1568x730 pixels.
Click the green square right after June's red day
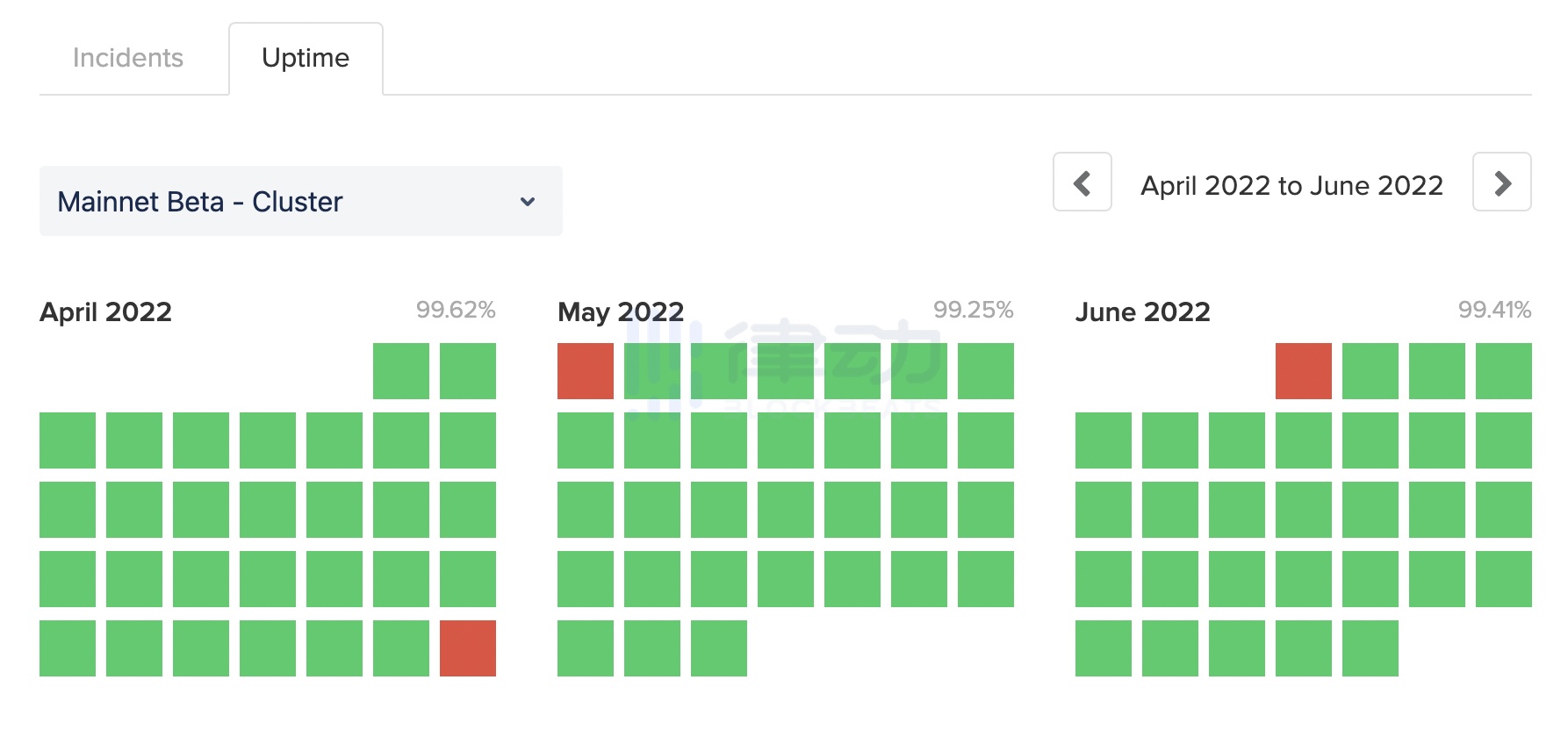click(1370, 371)
